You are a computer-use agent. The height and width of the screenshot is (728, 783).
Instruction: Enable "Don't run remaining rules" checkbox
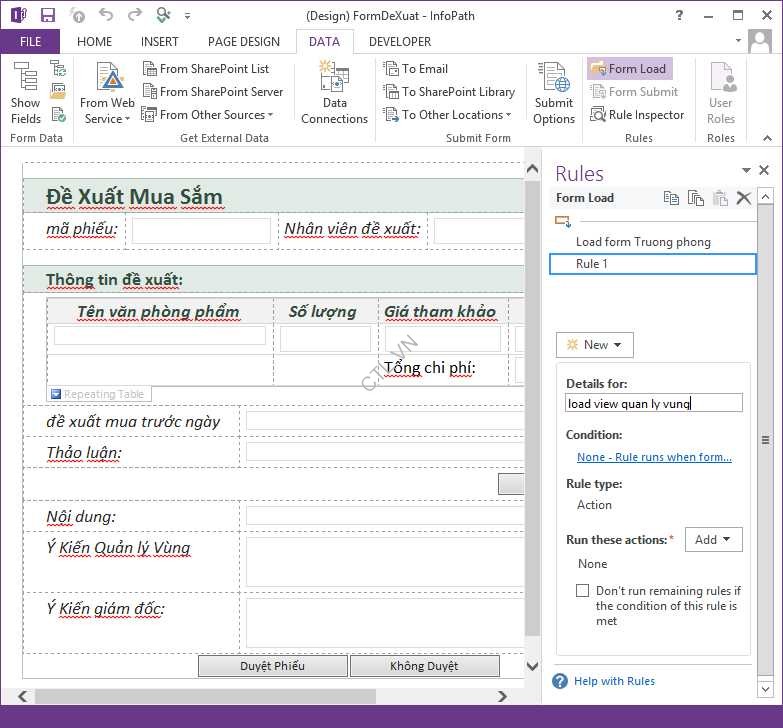pyautogui.click(x=582, y=591)
